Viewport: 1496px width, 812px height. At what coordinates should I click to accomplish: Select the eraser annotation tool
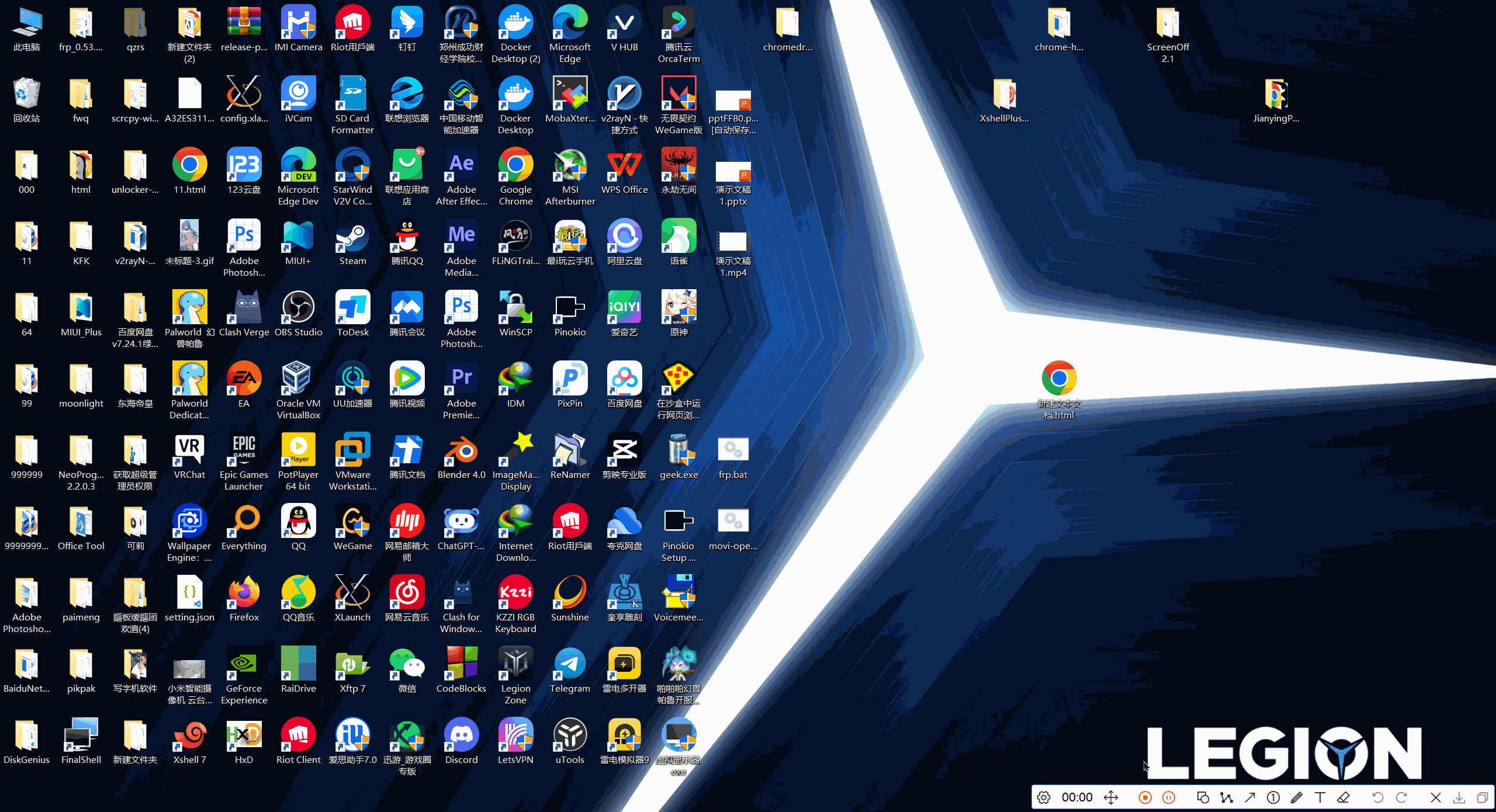point(1345,797)
